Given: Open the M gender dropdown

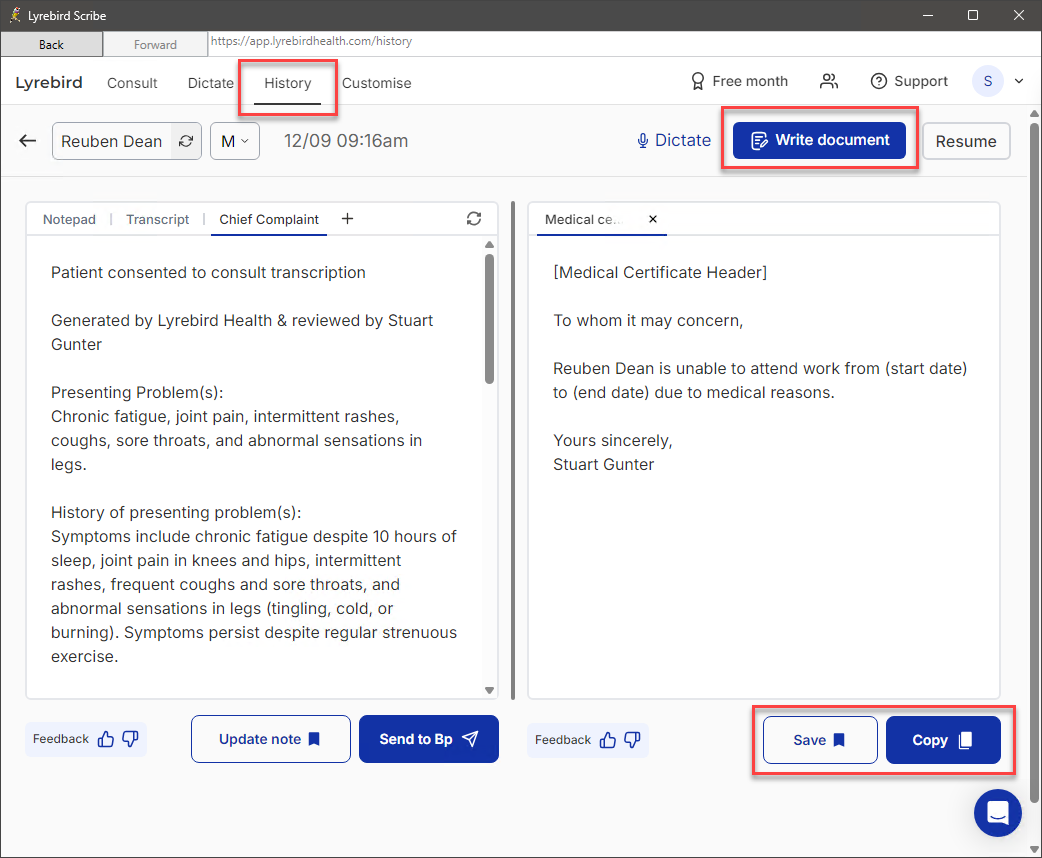Looking at the screenshot, I should (235, 141).
